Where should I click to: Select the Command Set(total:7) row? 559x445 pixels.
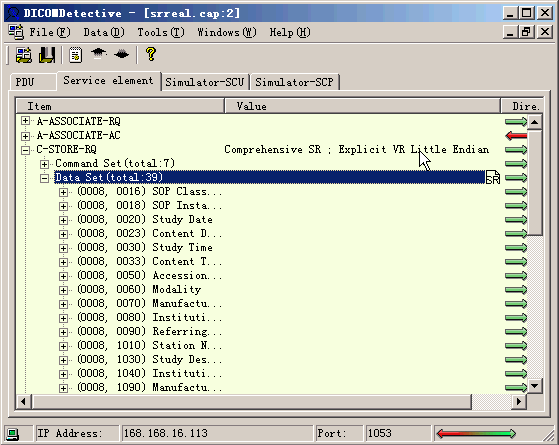pos(115,163)
